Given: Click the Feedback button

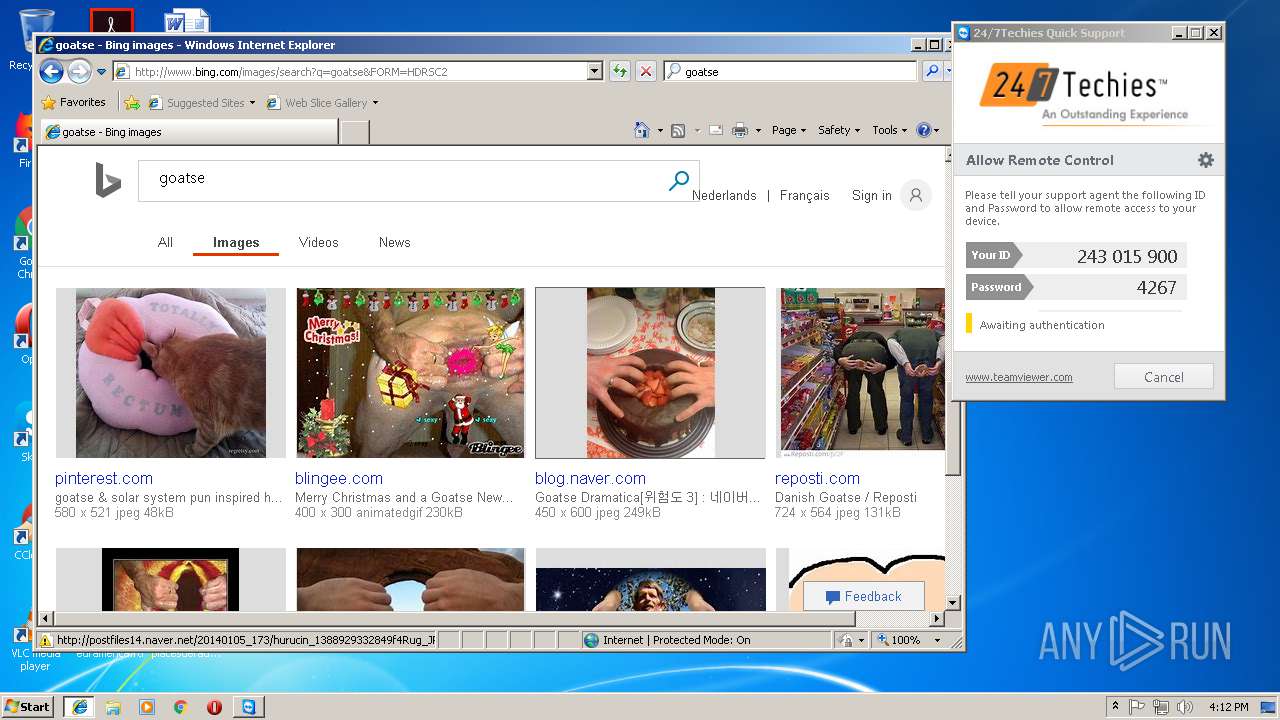Looking at the screenshot, I should click(x=863, y=596).
